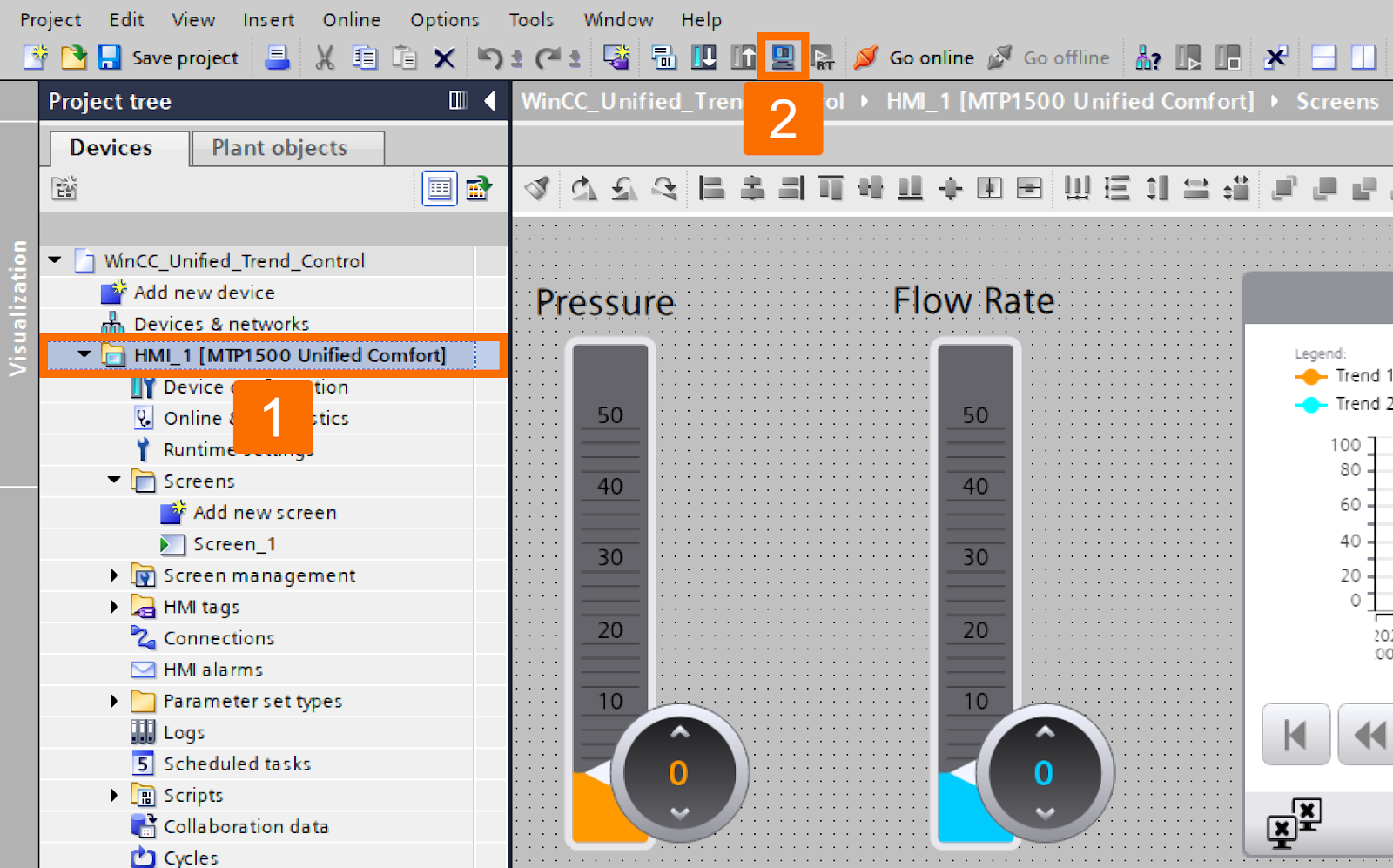Open the Compile icon on the toolbar
The image size is (1393, 868).
click(x=663, y=57)
